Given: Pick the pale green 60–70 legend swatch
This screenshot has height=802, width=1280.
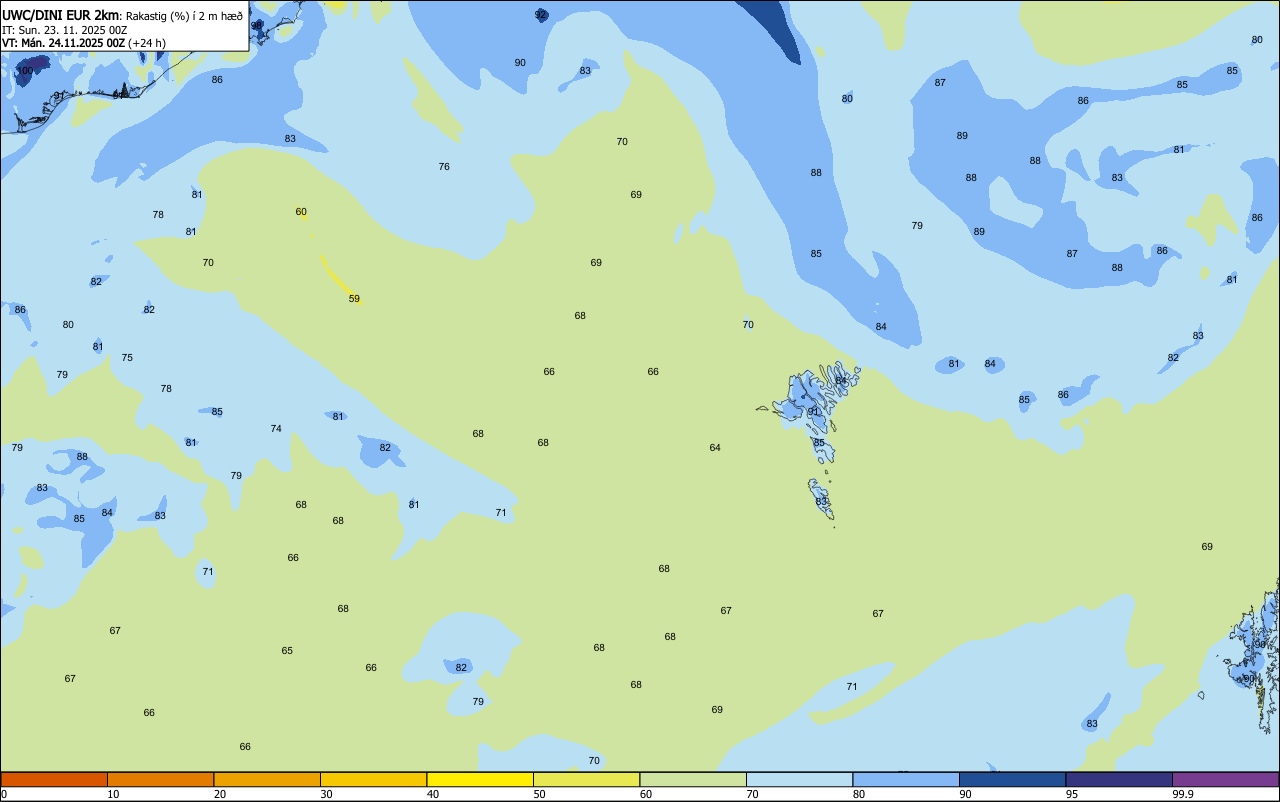Looking at the screenshot, I should click(x=693, y=779).
